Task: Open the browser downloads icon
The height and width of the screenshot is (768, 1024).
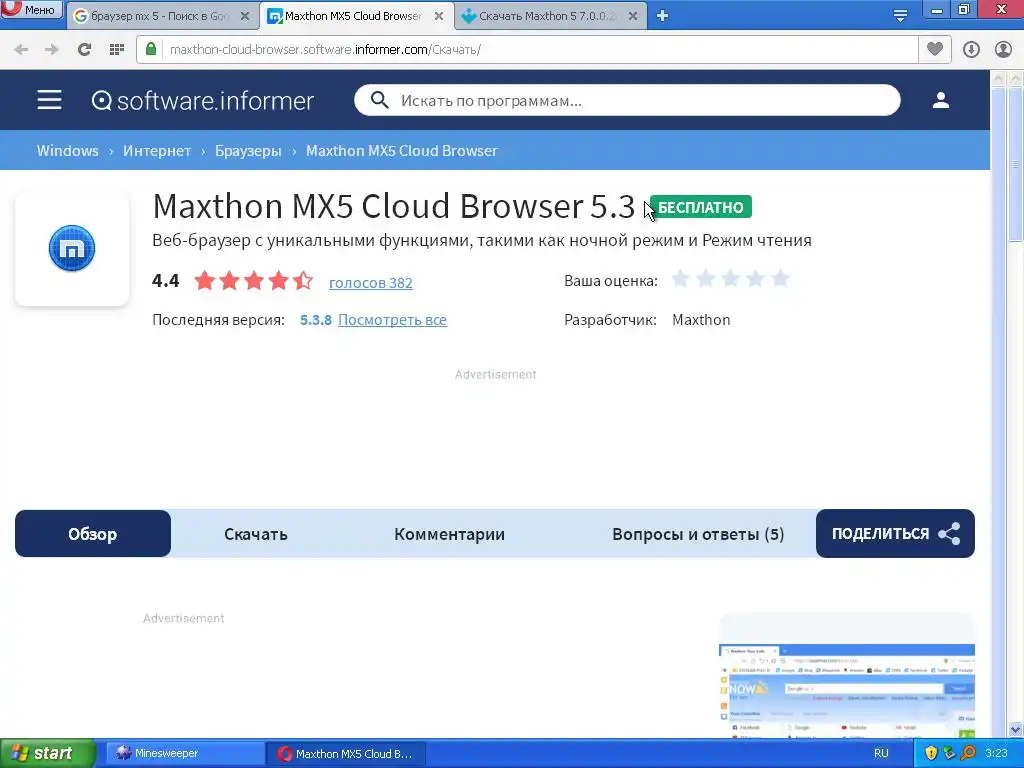Action: pos(971,50)
